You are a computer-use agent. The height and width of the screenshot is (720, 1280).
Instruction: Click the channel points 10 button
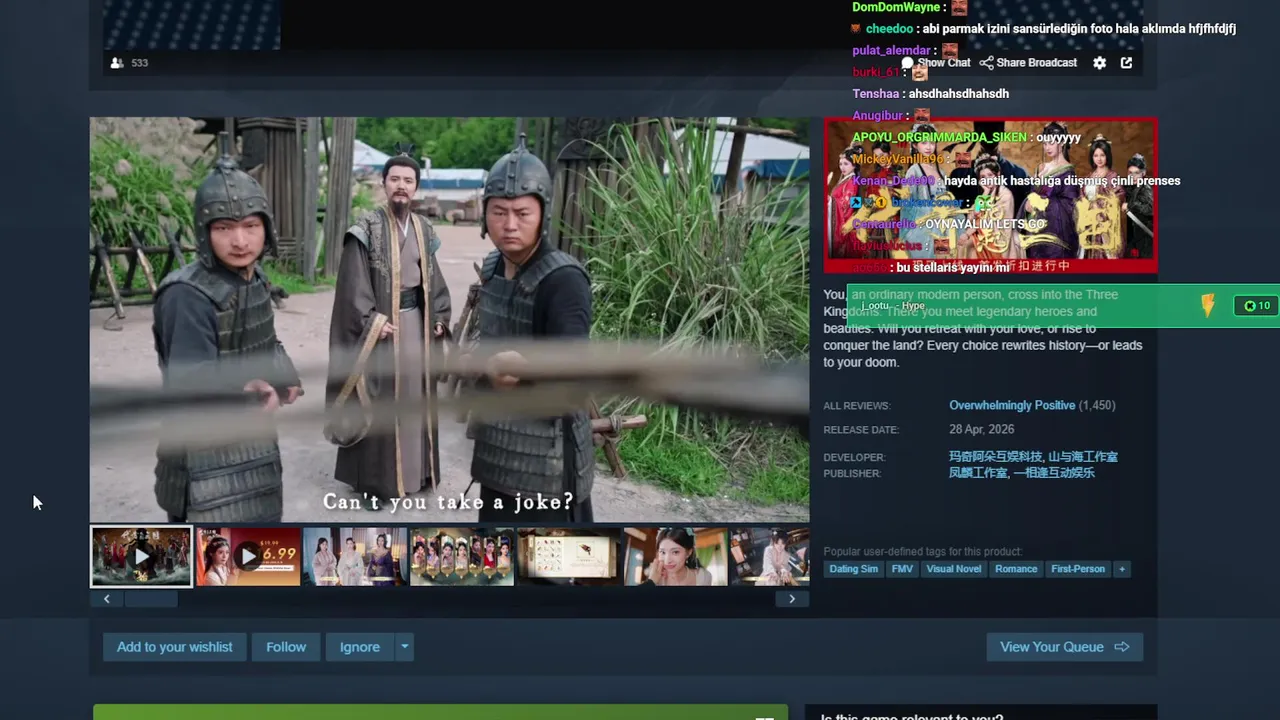click(1256, 306)
